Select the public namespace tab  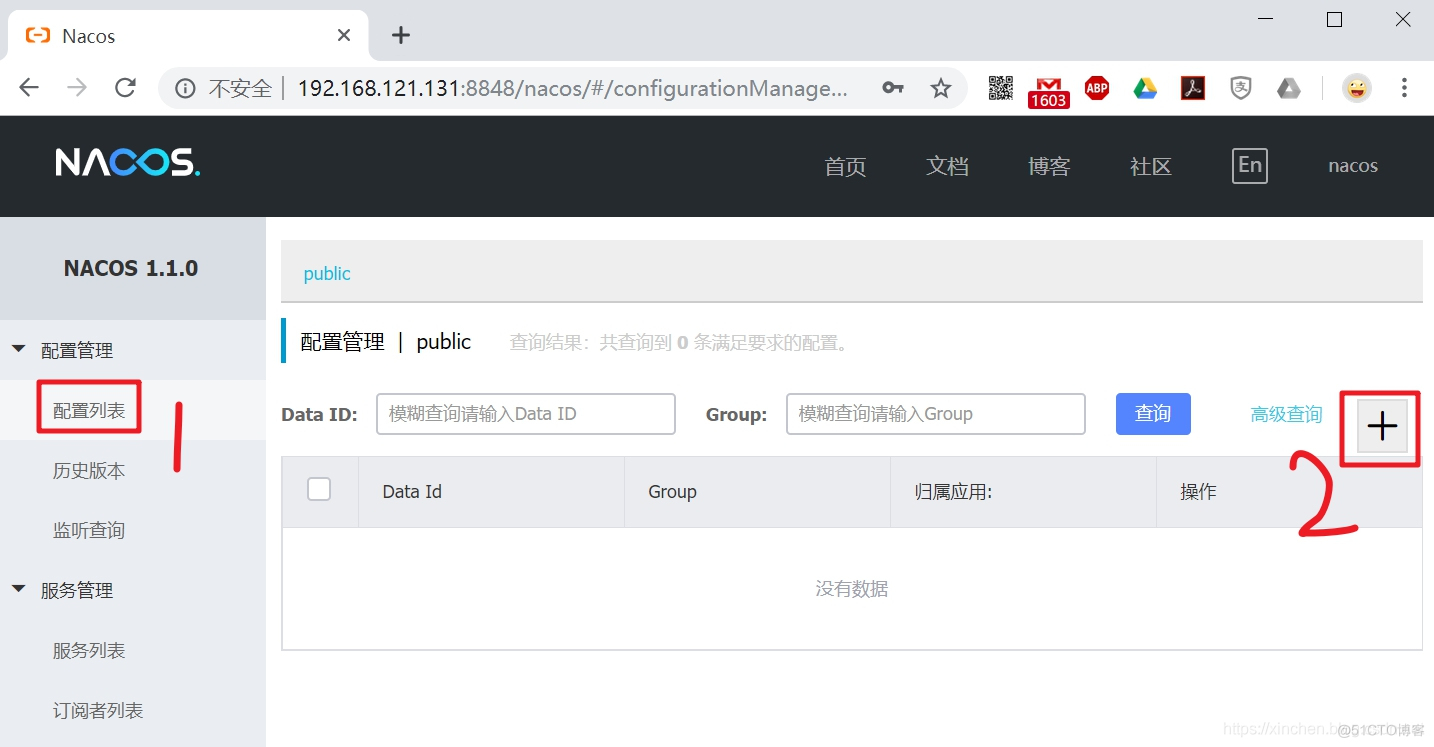(327, 273)
